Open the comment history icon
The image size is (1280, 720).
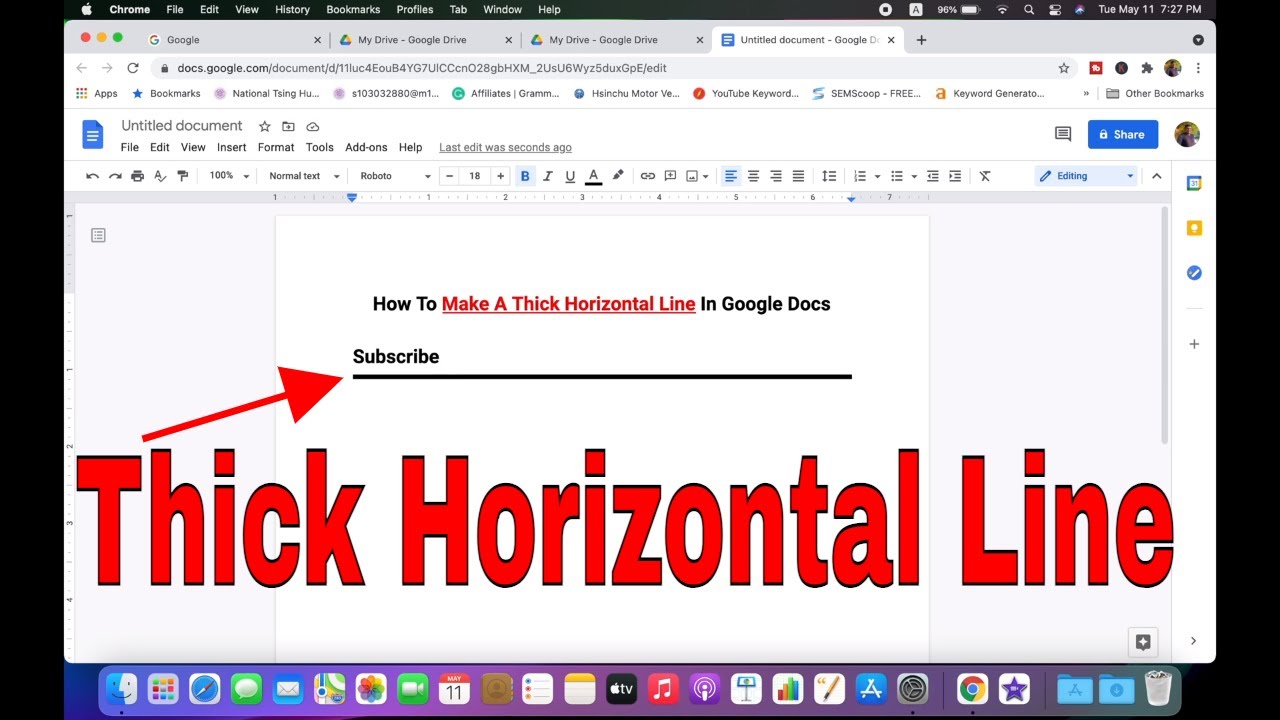tap(1062, 134)
